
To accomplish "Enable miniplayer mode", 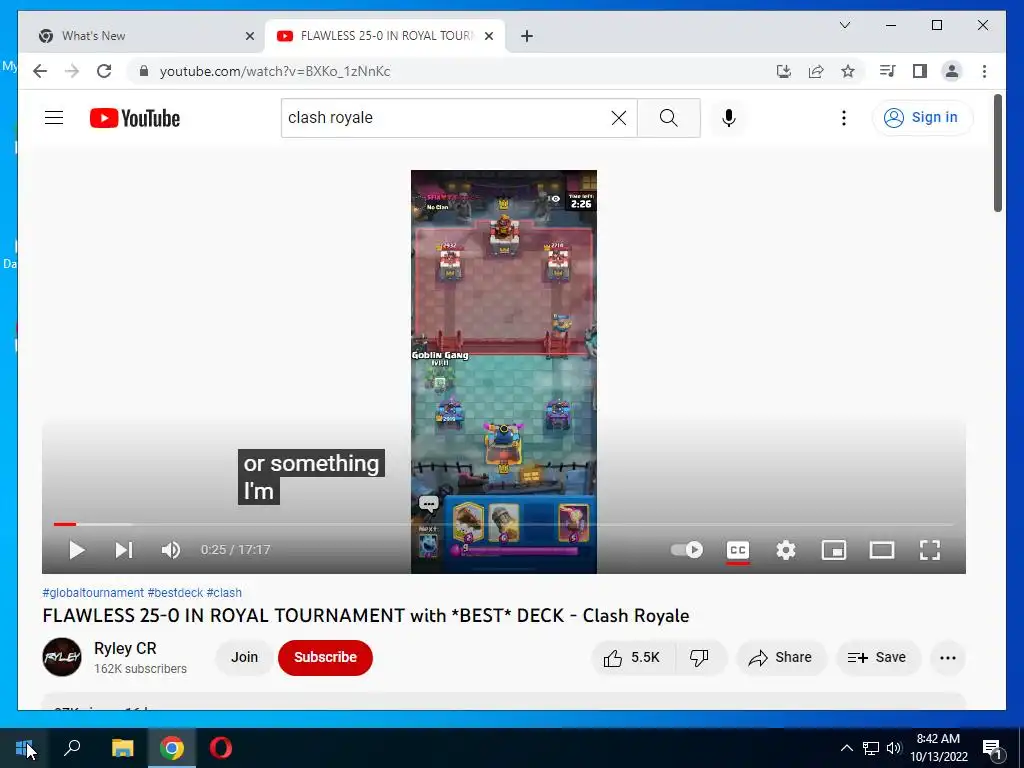I will (x=834, y=550).
